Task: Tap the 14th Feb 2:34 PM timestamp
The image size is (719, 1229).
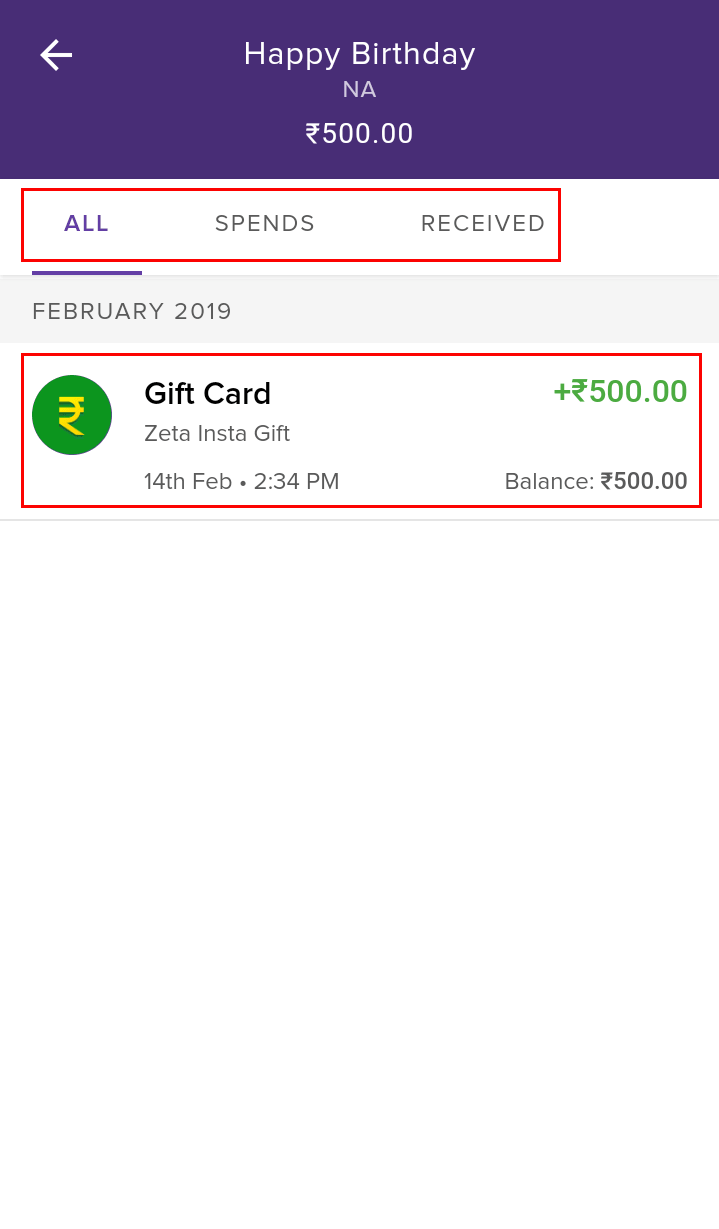Action: pyautogui.click(x=242, y=482)
